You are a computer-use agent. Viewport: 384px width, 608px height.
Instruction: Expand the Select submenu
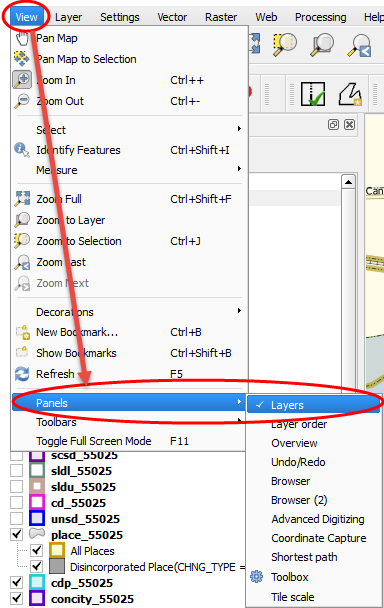[x=128, y=130]
